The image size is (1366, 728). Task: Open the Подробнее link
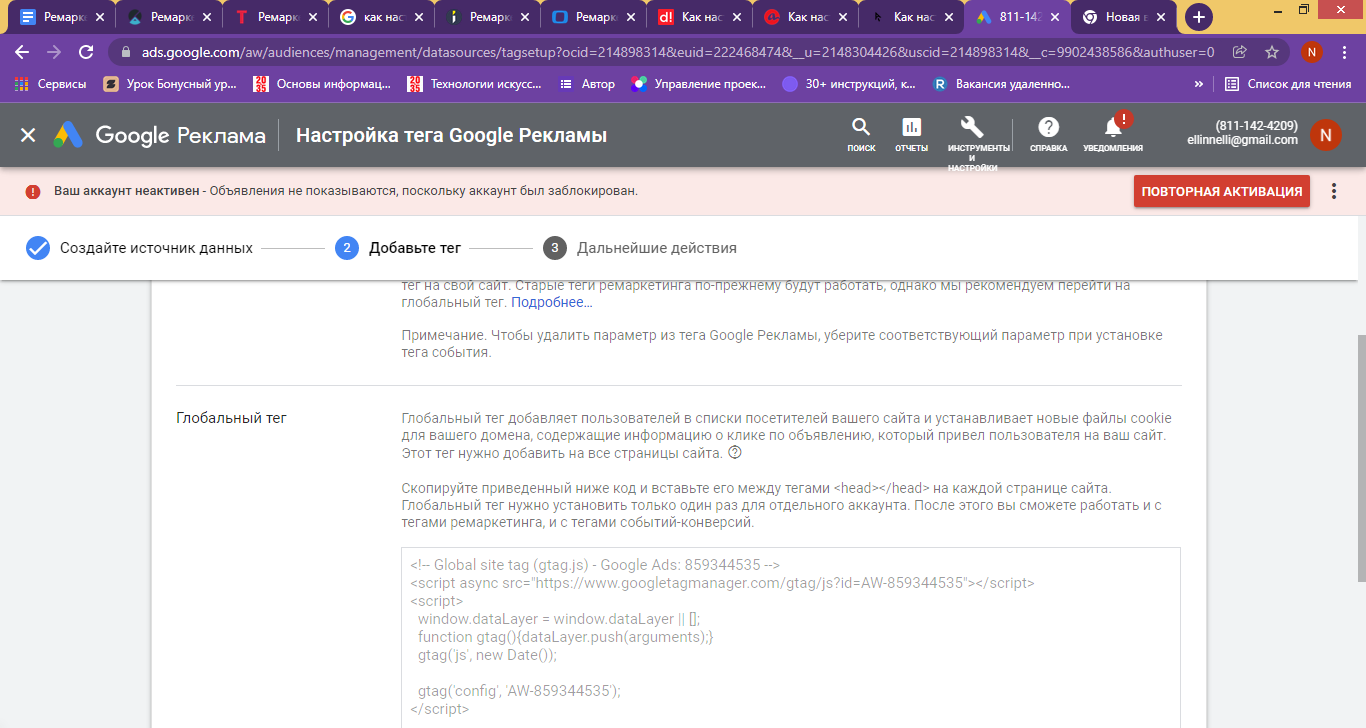tap(552, 302)
